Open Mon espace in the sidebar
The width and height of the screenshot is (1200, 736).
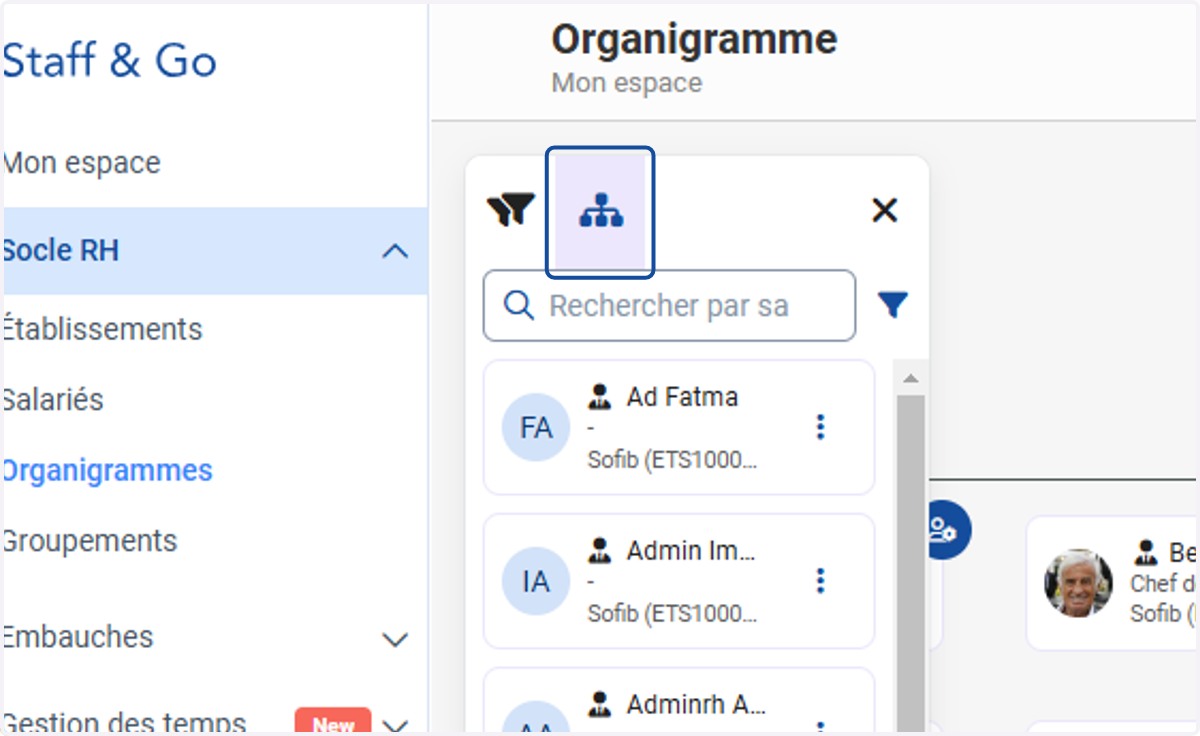click(x=82, y=163)
